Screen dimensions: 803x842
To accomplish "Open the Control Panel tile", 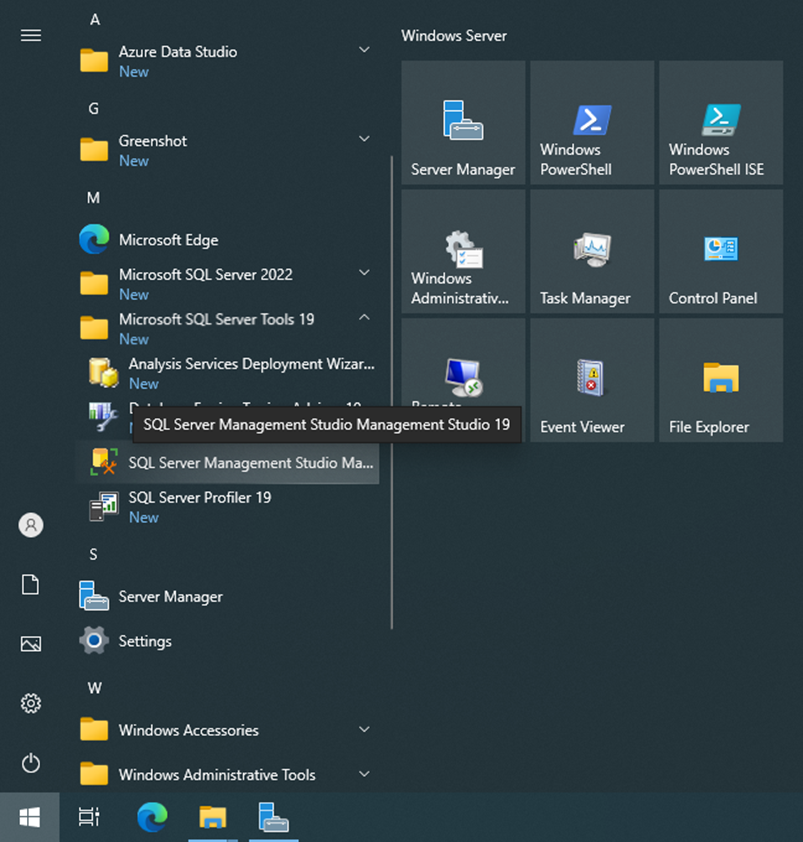I will [x=721, y=251].
